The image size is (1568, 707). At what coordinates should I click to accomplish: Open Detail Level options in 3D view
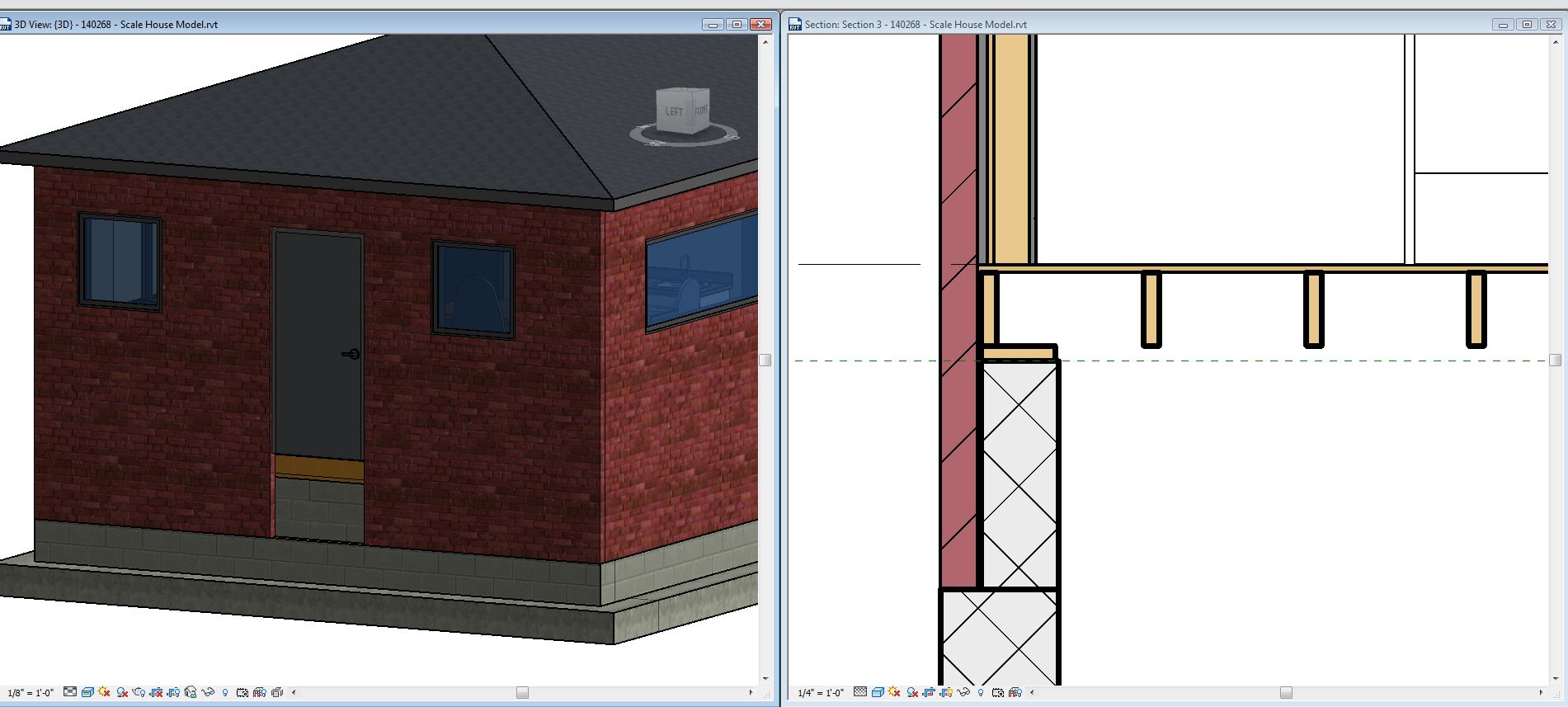(70, 692)
